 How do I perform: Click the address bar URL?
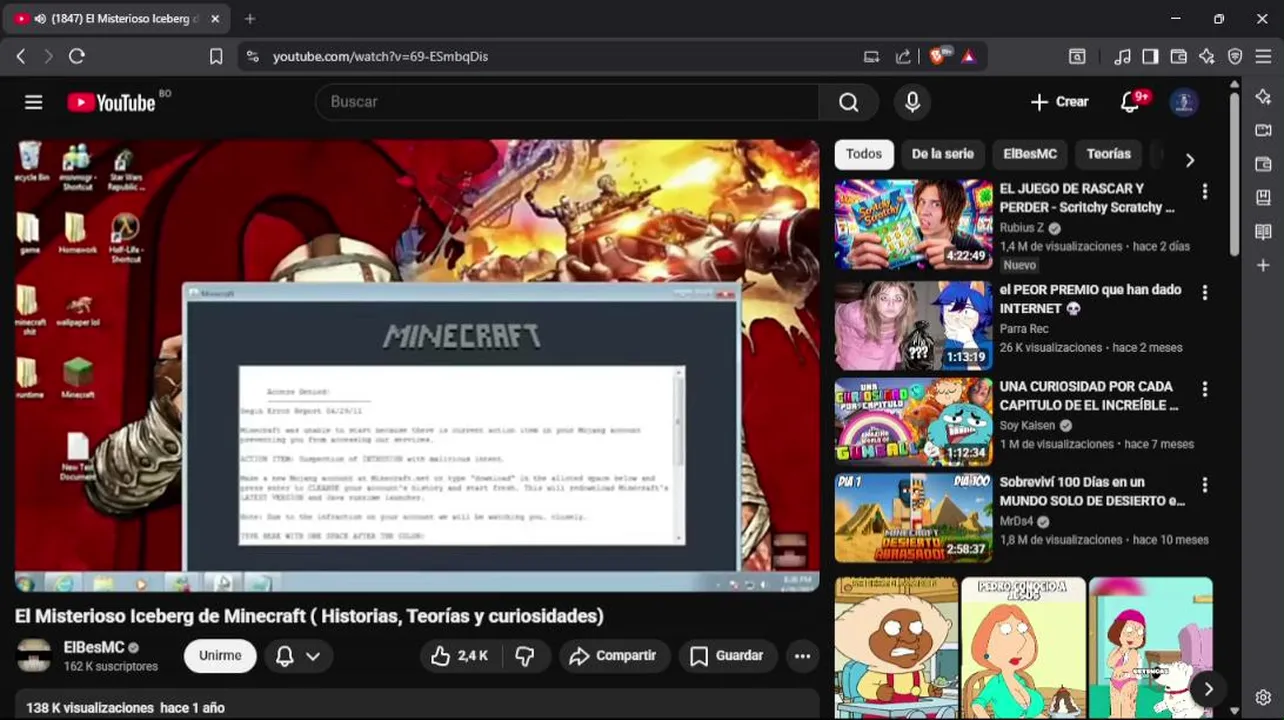380,57
